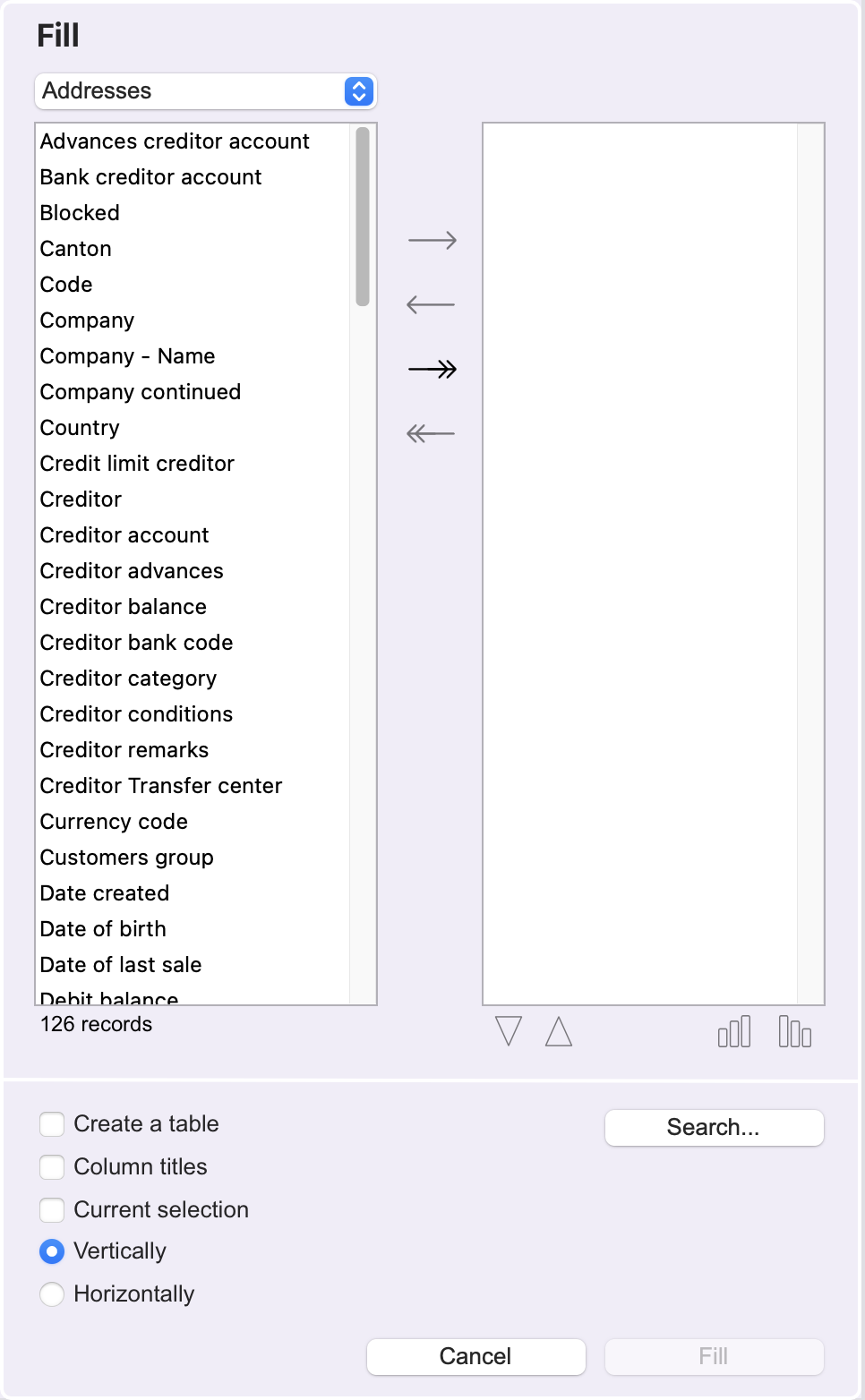The height and width of the screenshot is (1400, 865).
Task: Click the single right arrow to add field
Action: pyautogui.click(x=432, y=240)
